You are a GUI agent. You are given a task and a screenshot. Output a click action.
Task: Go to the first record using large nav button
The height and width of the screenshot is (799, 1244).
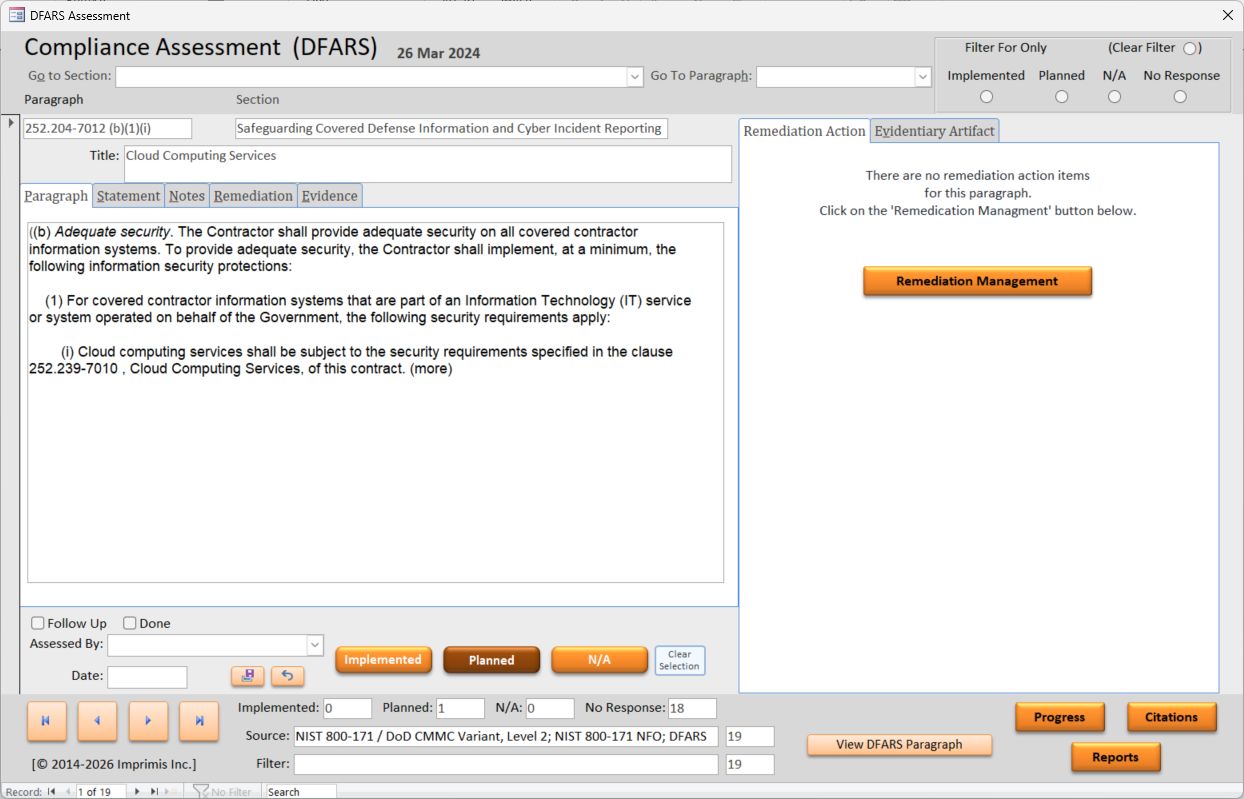click(47, 721)
